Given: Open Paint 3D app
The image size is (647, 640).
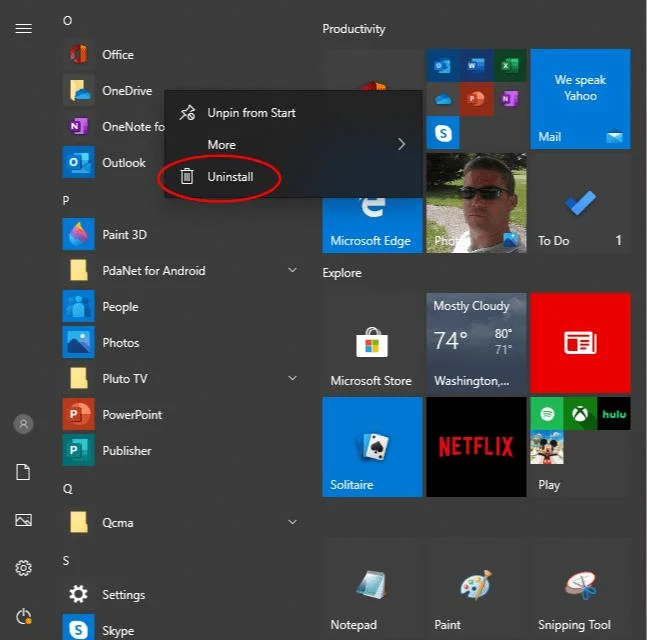Looking at the screenshot, I should (x=182, y=234).
